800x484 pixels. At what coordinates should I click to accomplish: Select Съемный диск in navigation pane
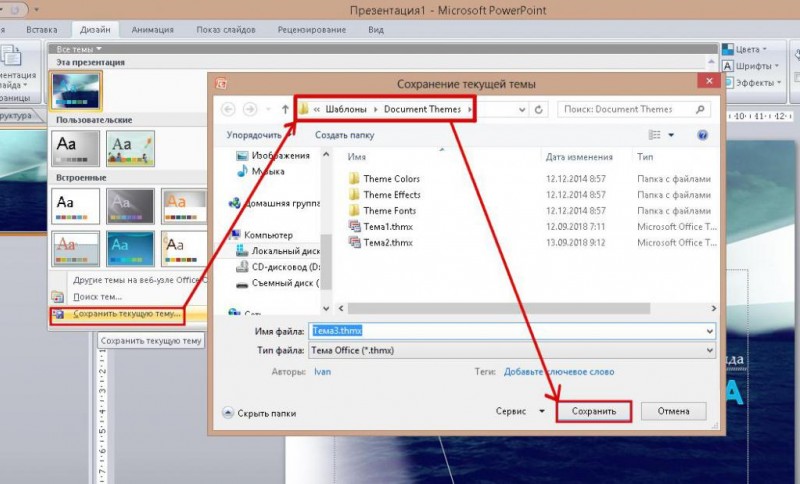pos(278,283)
